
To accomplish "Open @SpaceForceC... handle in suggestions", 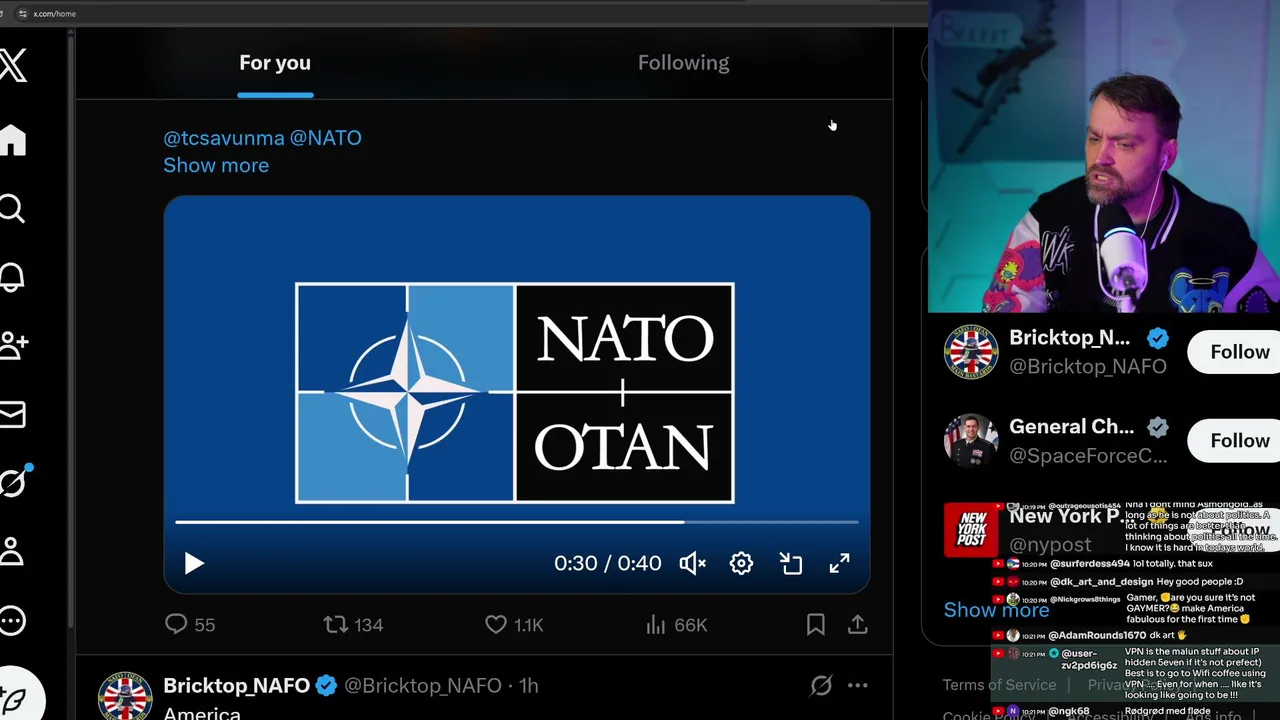I will coord(1088,456).
